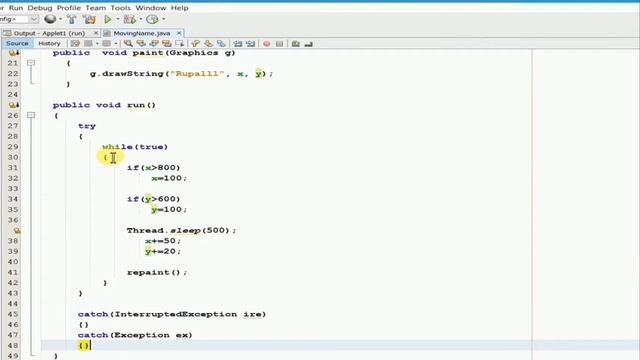Open the dropdown arrow beside the editor Back icon
Image resolution: width=640 pixels, height=360 pixels.
coord(97,43)
